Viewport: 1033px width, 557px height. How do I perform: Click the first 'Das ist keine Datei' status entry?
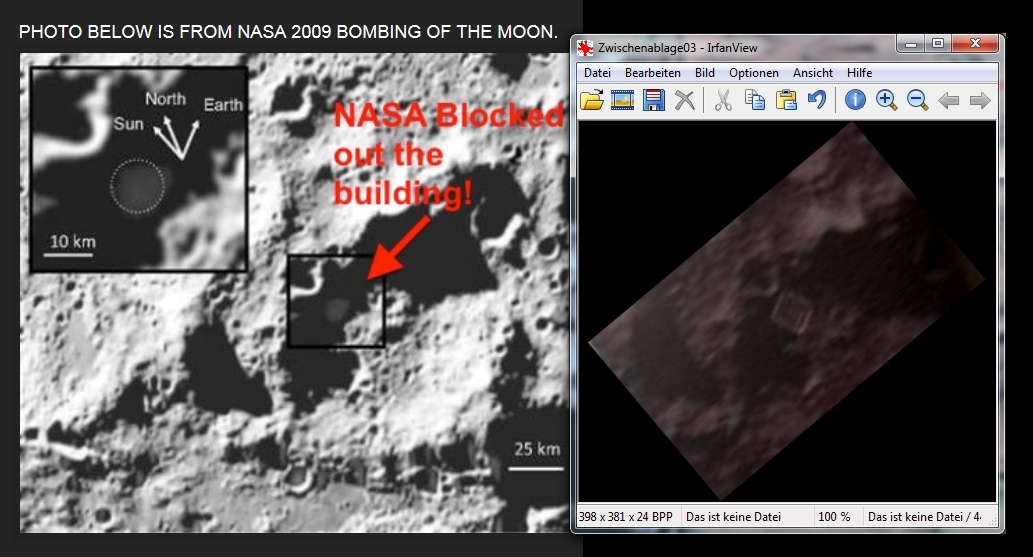click(733, 517)
